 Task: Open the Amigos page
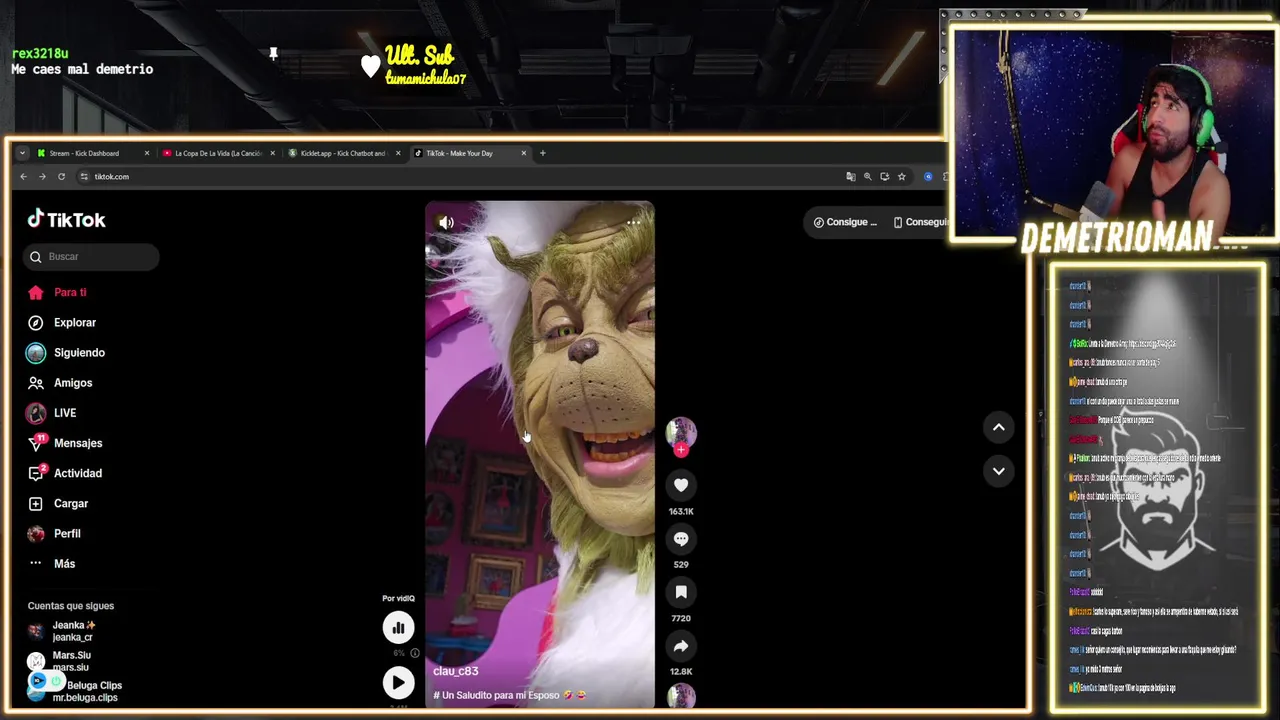coord(60,382)
